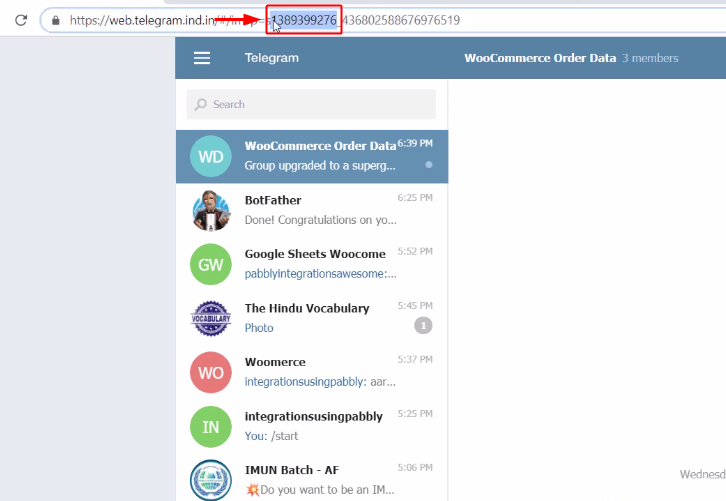Open the Google Sheets Woocome chat

pyautogui.click(x=312, y=264)
